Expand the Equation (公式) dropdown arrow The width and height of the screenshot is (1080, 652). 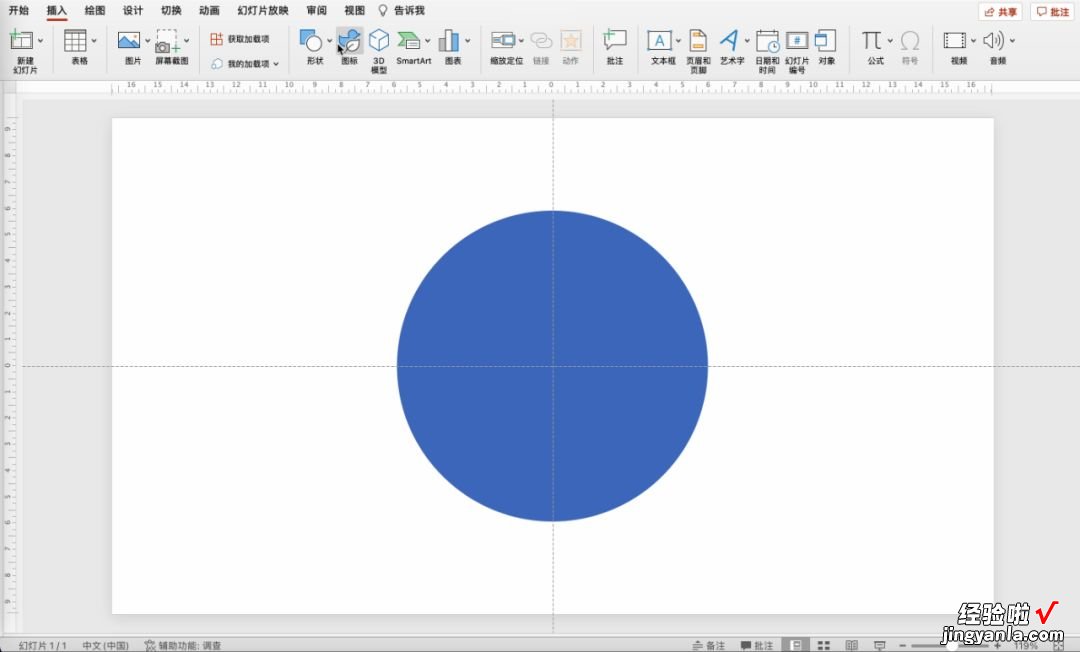click(x=890, y=41)
